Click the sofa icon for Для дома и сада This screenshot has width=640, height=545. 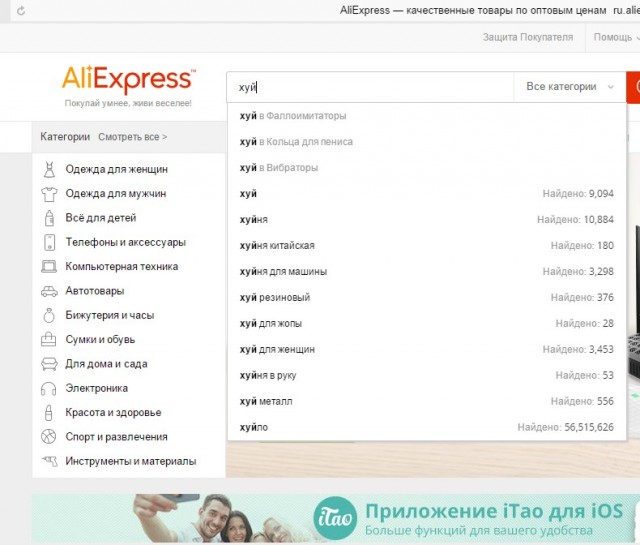49,364
